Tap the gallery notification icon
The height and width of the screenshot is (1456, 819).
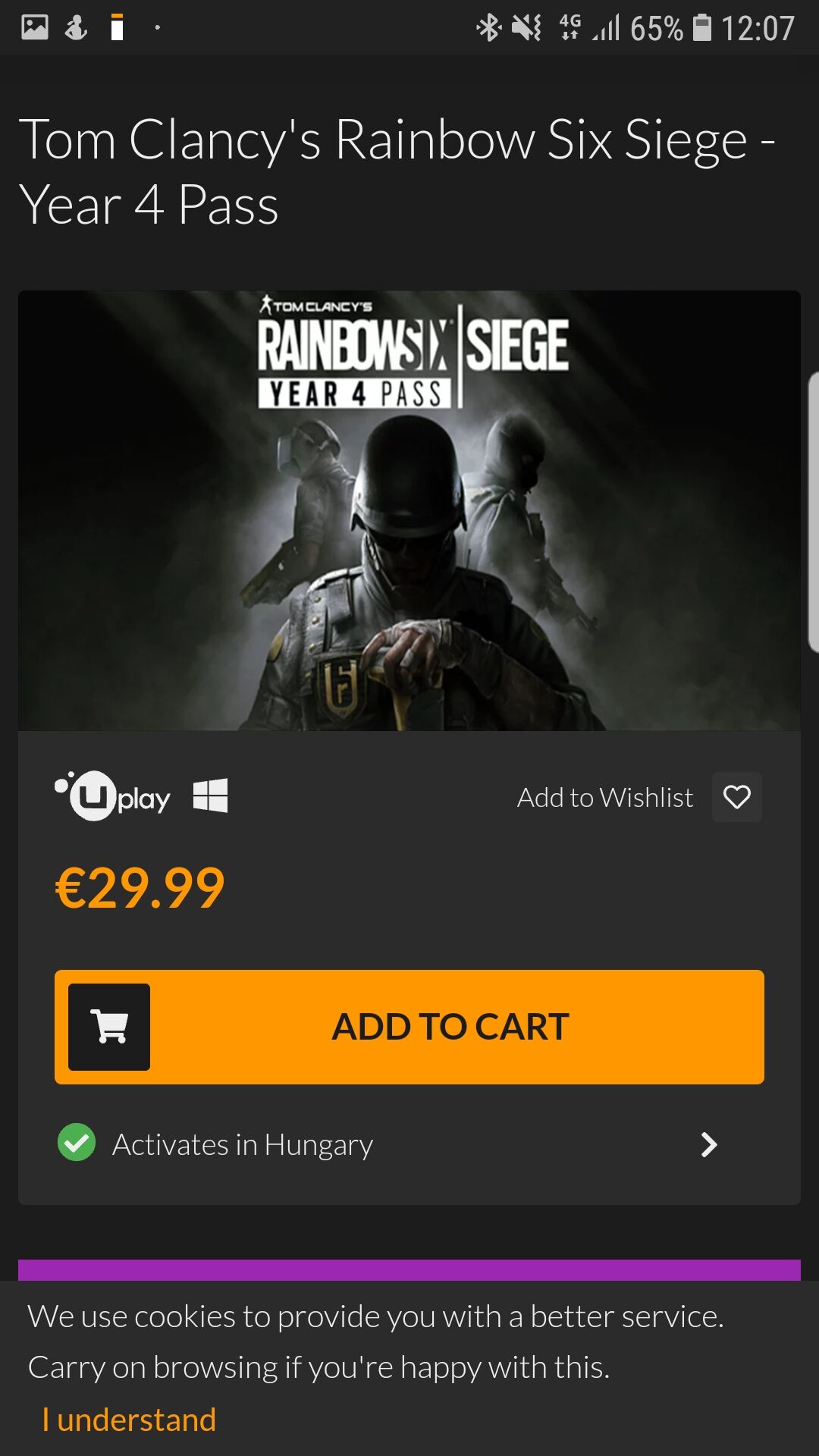34,27
